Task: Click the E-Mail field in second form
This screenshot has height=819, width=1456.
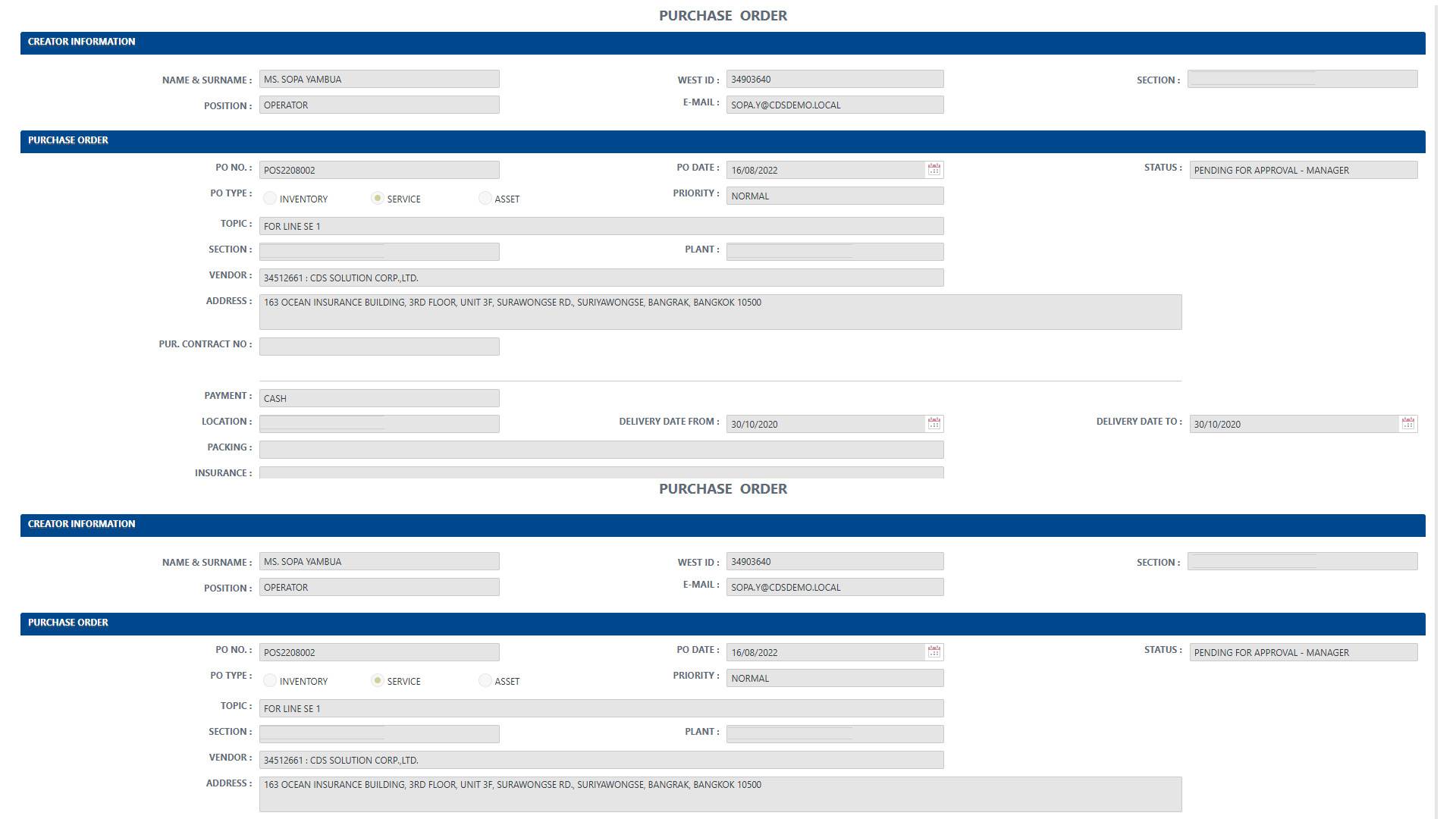Action: 834,587
